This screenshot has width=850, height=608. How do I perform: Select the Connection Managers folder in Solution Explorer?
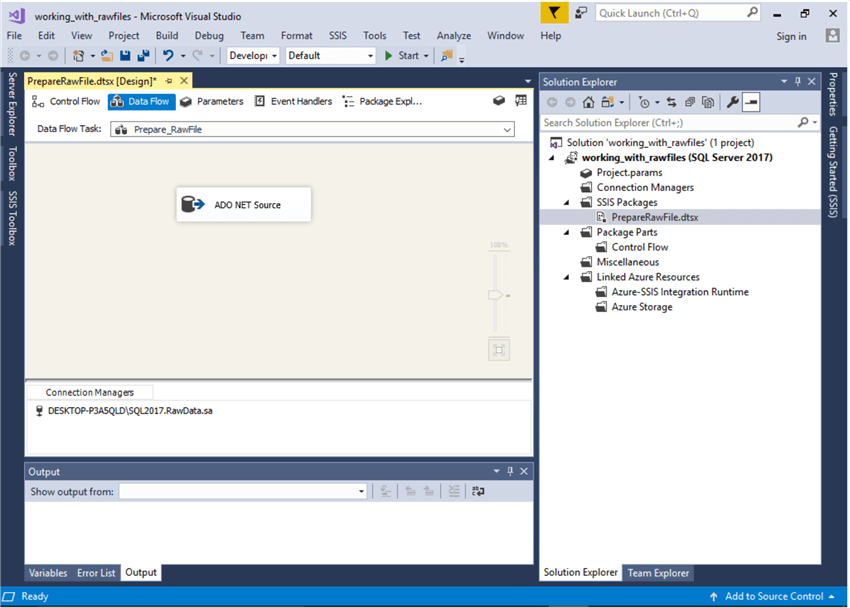click(645, 187)
